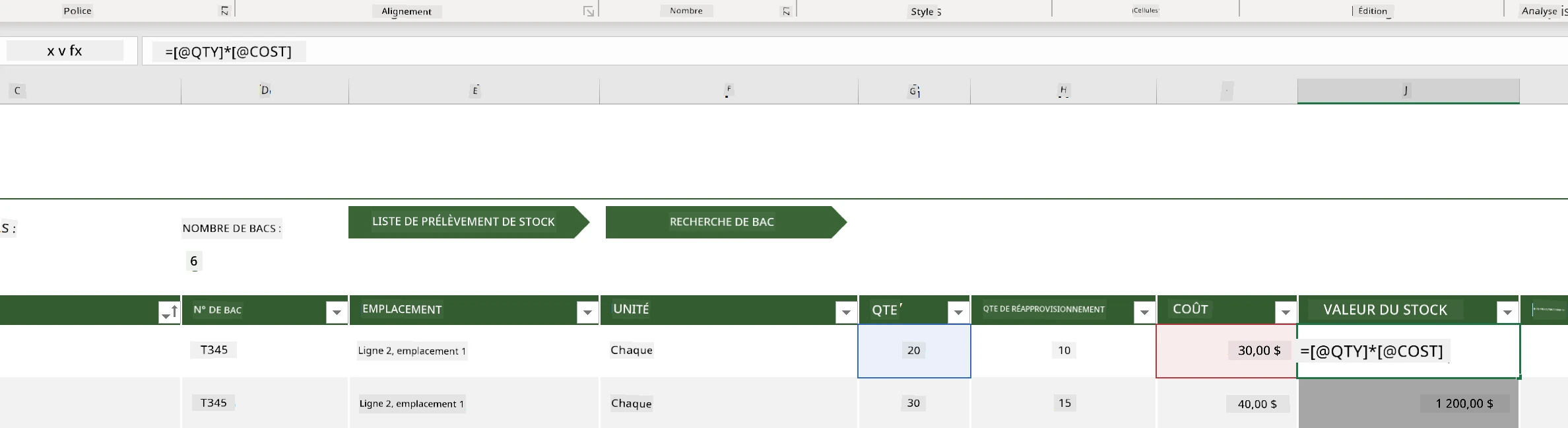Screen dimensions: 1568x428
Task: Open the QTE DE RÉAPPROVISIONNEMENT filter dropdown
Action: pyautogui.click(x=1144, y=312)
